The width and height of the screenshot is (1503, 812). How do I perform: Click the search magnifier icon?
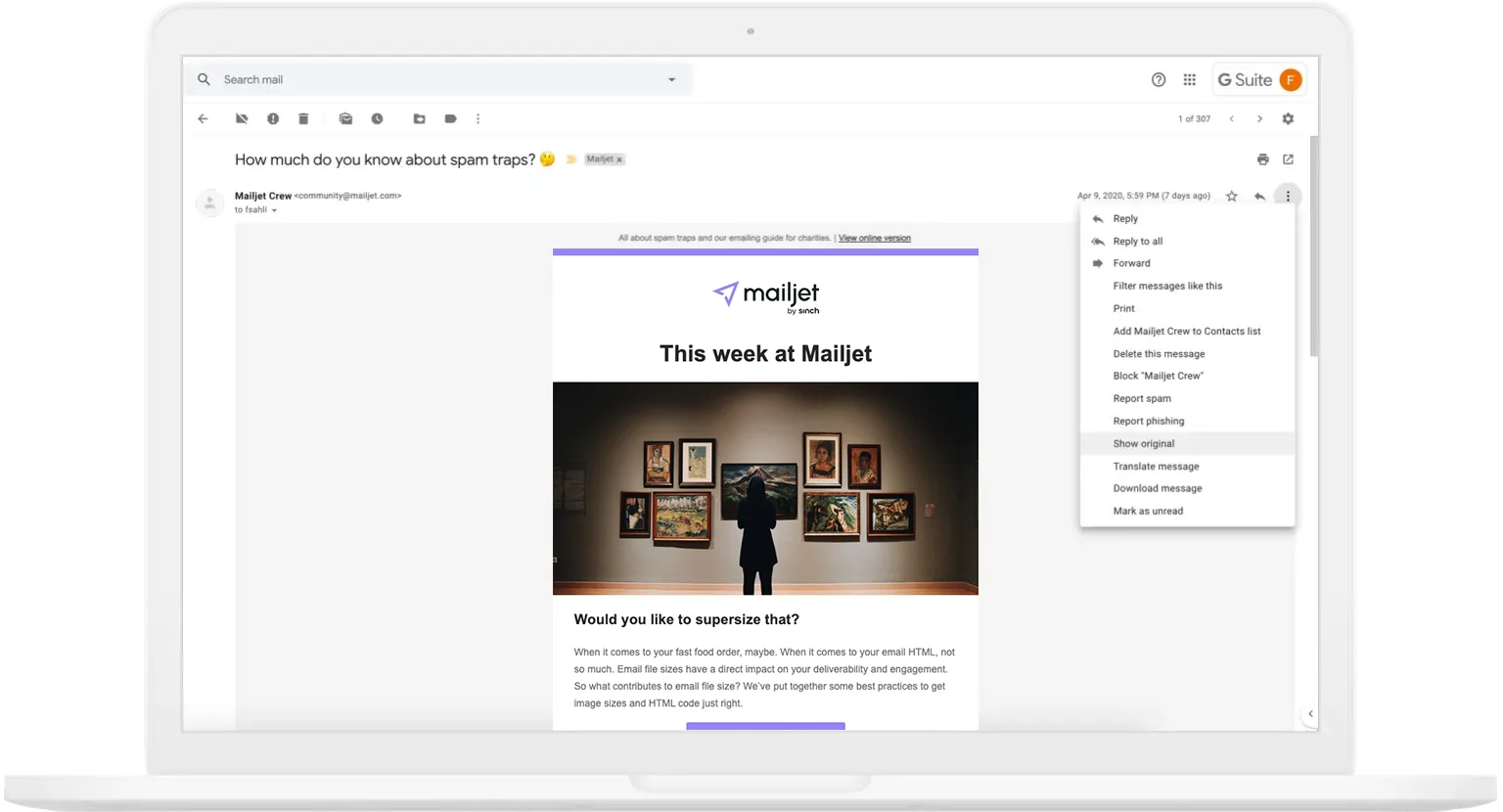point(204,79)
